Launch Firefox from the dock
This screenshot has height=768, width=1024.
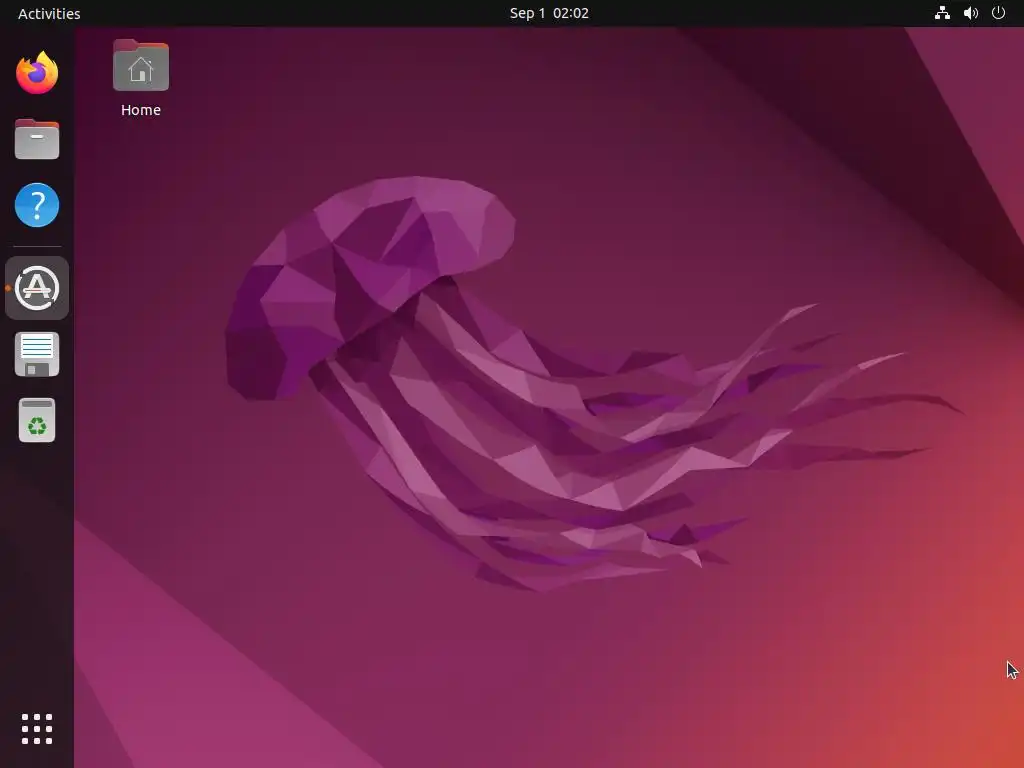click(x=37, y=73)
